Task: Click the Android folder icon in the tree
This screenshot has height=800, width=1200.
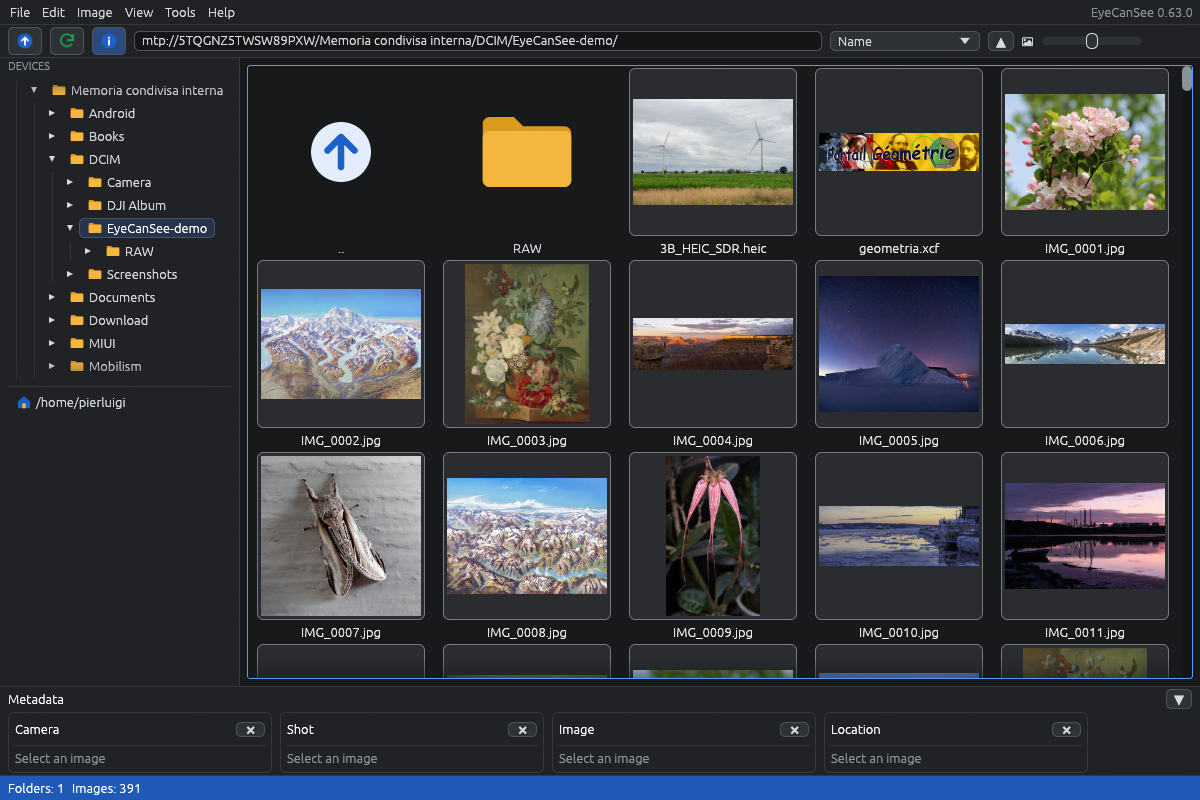Action: (x=77, y=113)
